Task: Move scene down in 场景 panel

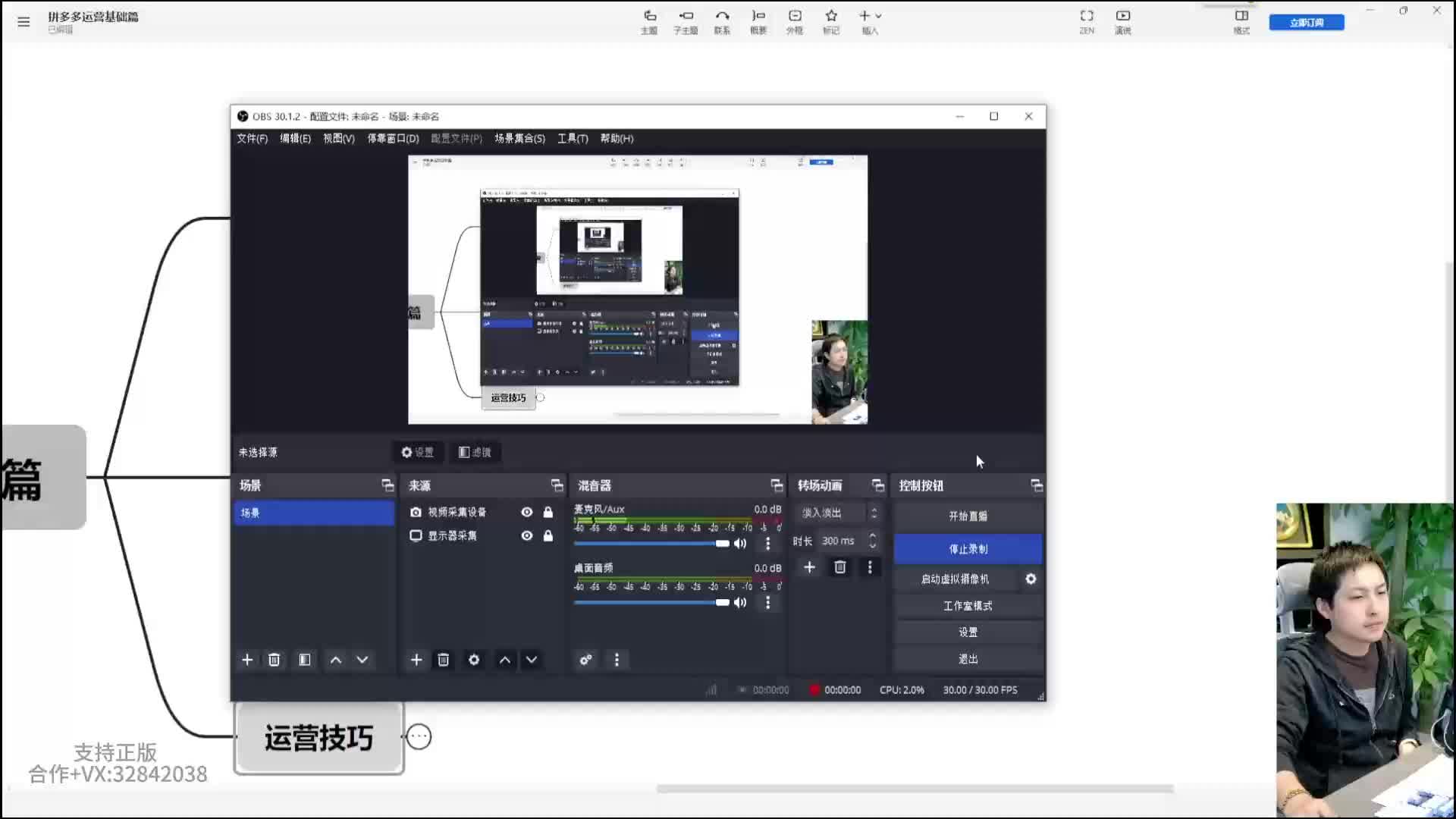Action: click(x=362, y=660)
